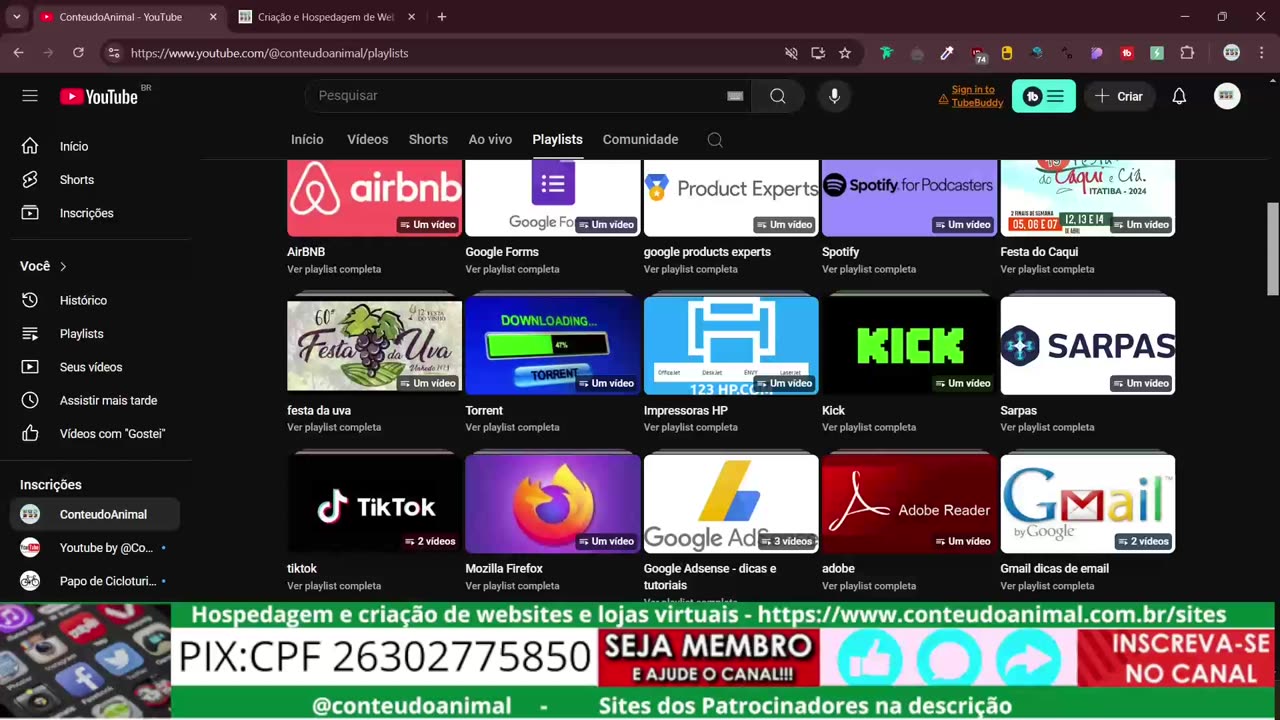Expand the Você section chevron
Image resolution: width=1280 pixels, height=720 pixels.
click(63, 266)
